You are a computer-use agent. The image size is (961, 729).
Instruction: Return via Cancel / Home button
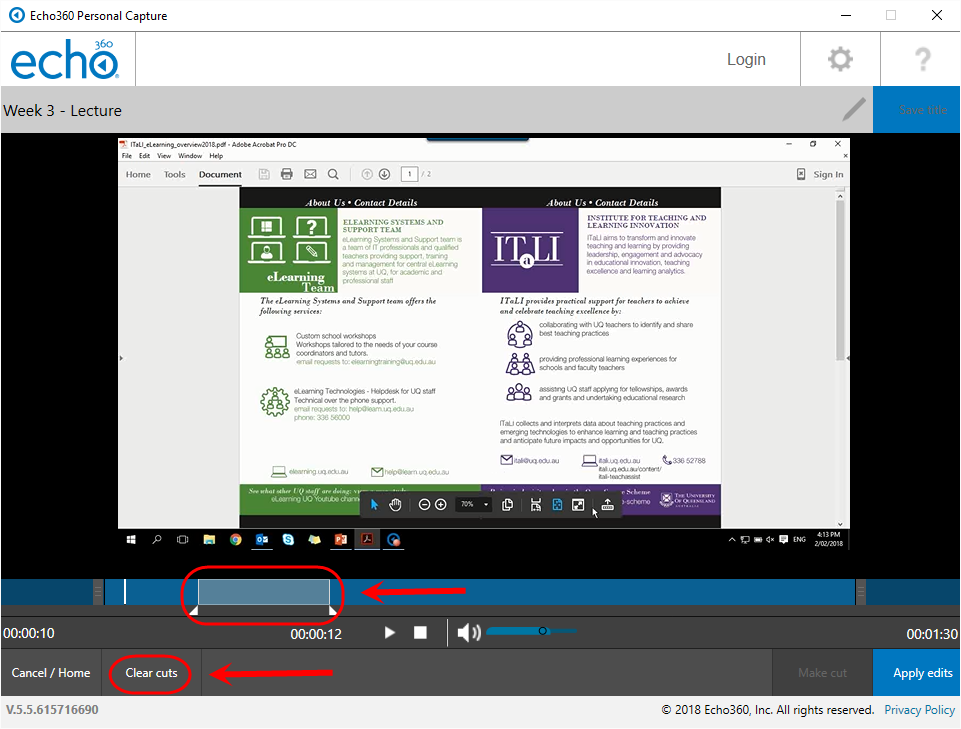click(x=51, y=673)
